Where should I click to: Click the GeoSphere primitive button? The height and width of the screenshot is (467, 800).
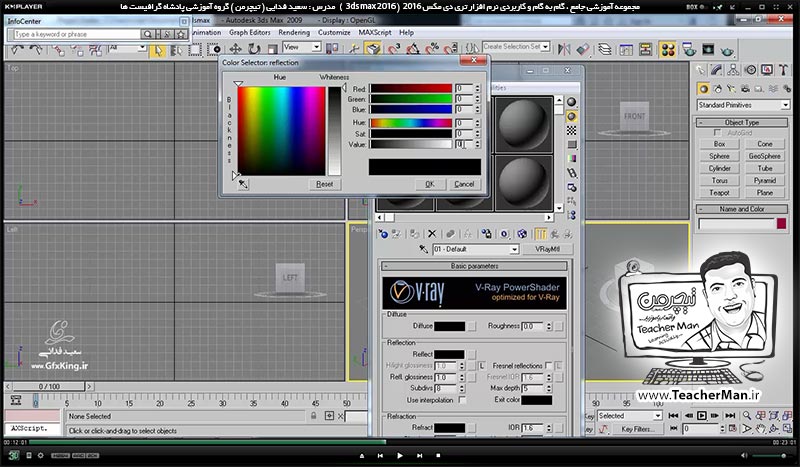[764, 156]
